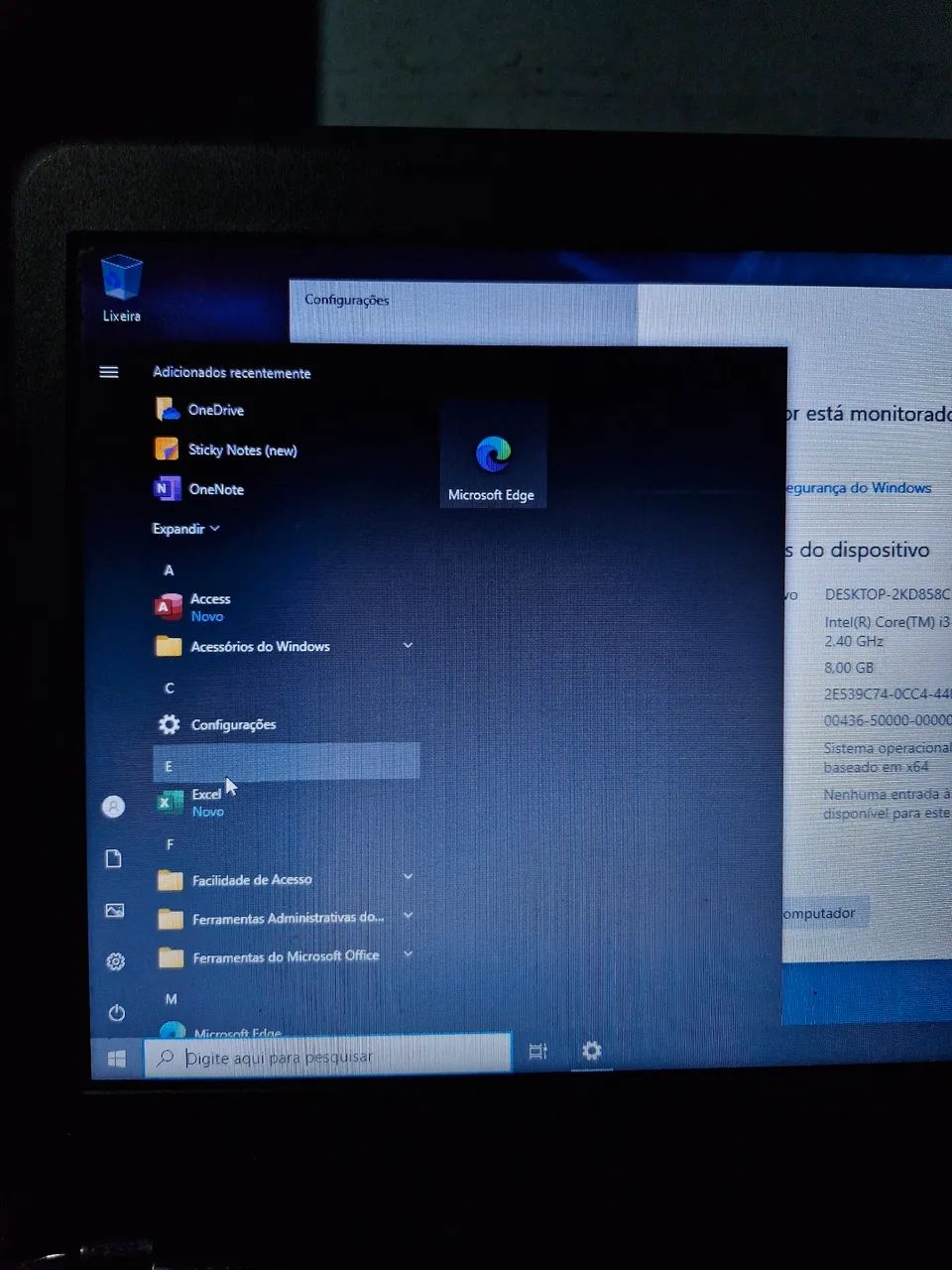Click the highlighted letter E header
Image resolution: width=952 pixels, height=1270 pixels.
pos(287,763)
